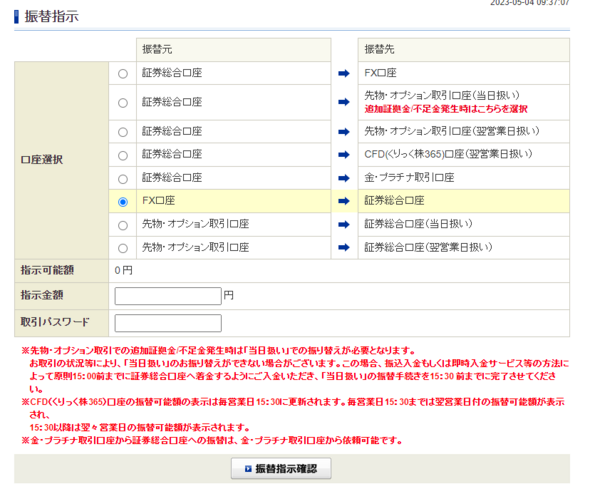Click arrow icon next to 証券総合口座(当日扱い)

[x=344, y=224]
